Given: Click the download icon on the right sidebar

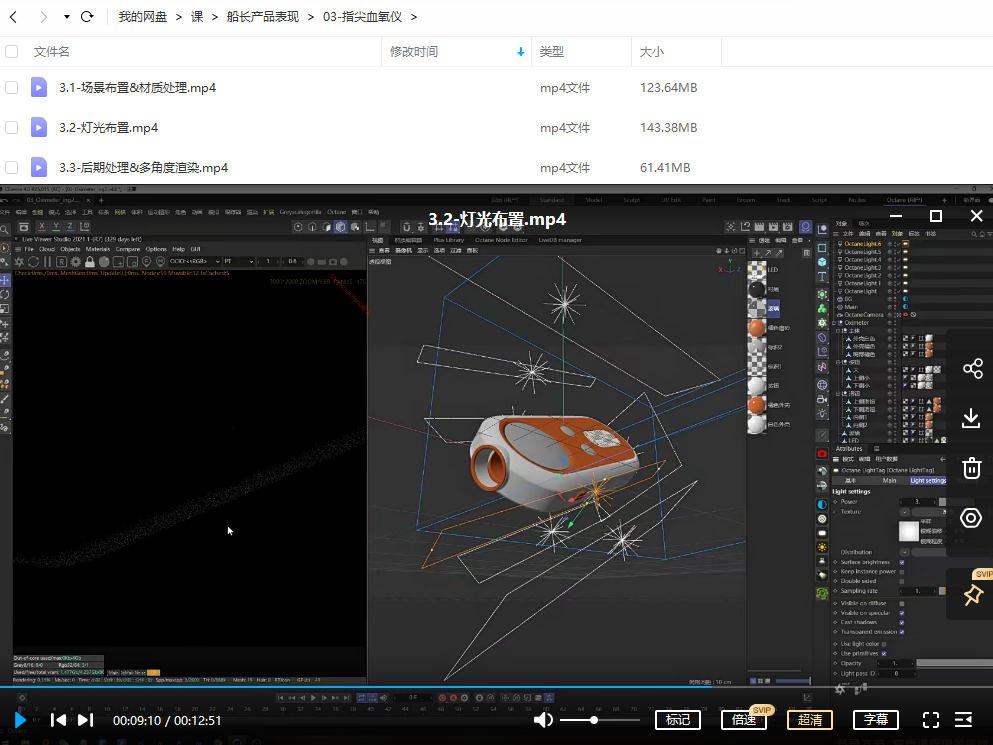Looking at the screenshot, I should pos(971,418).
